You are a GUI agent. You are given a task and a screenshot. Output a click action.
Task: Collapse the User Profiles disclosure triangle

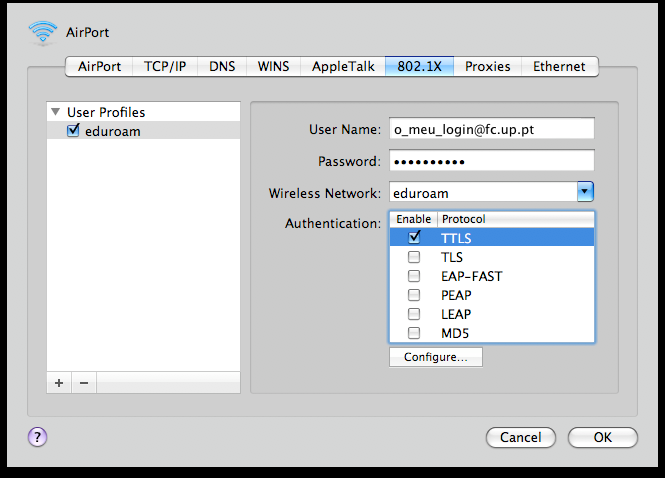[56, 112]
